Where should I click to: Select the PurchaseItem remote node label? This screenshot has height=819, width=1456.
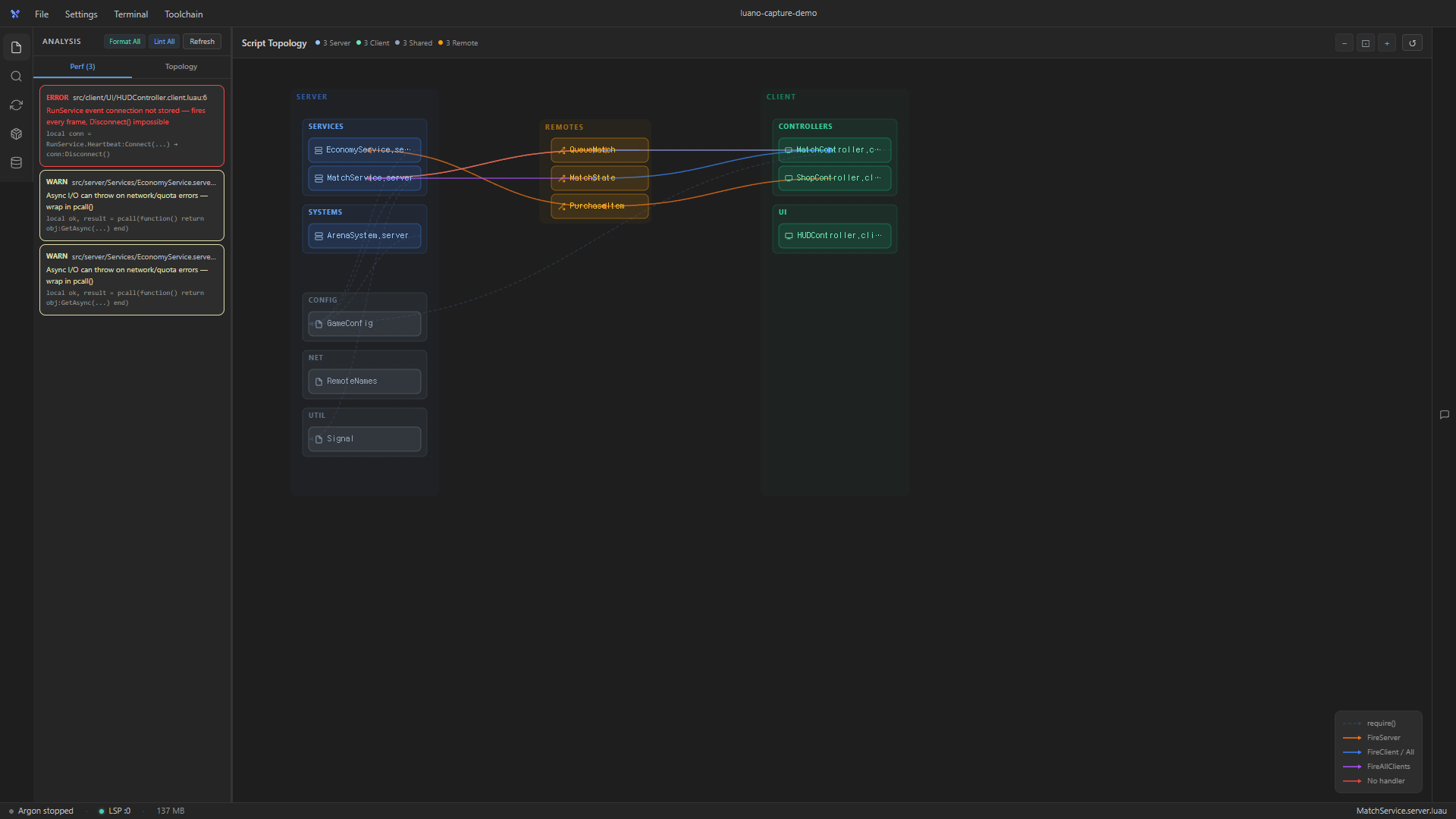click(x=597, y=206)
